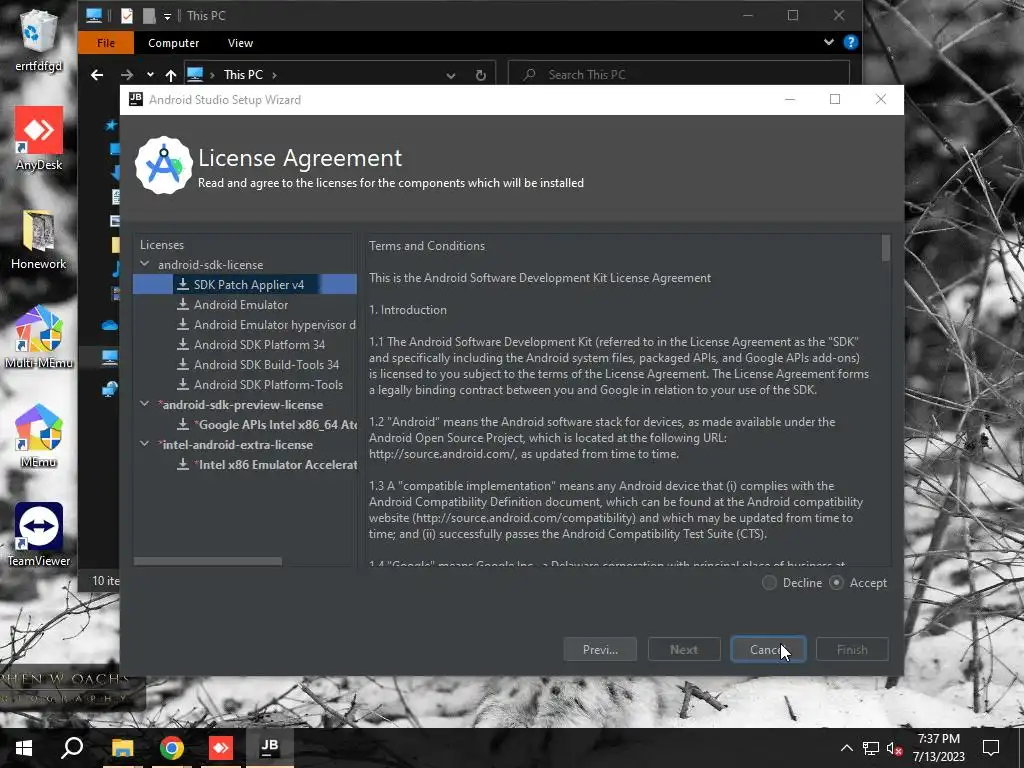The image size is (1024, 768).
Task: Click download icon beside Intel x86 Emulator Accelerator
Action: [183, 465]
